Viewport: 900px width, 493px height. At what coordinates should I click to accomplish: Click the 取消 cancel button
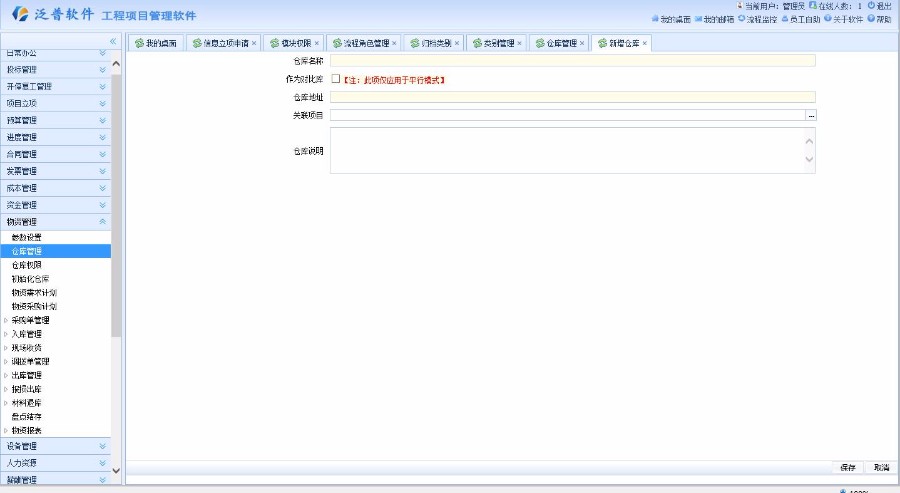[880, 467]
